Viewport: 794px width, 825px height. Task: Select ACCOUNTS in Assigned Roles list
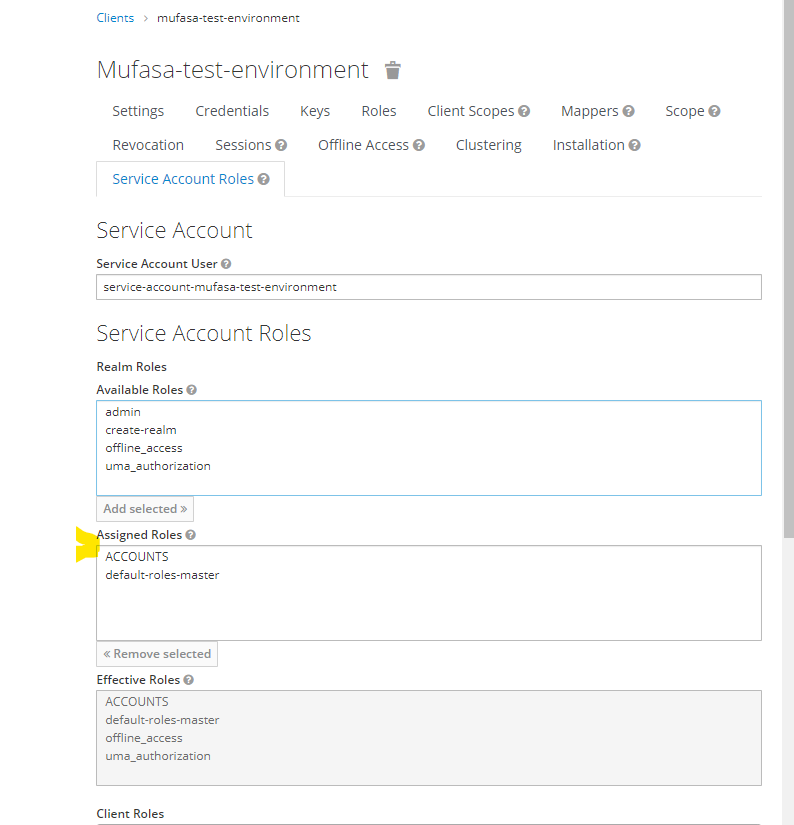click(137, 557)
